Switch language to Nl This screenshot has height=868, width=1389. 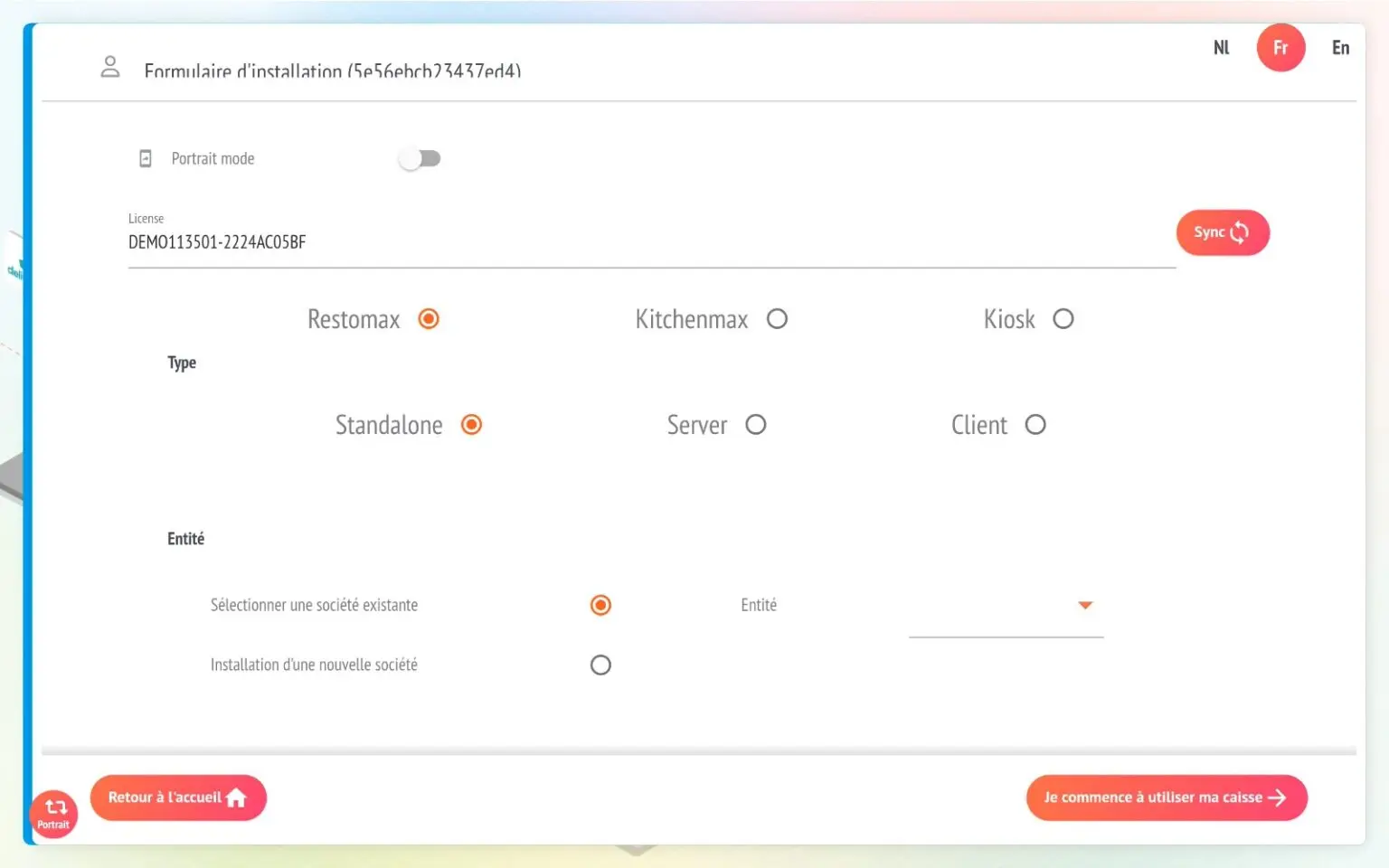pos(1222,48)
